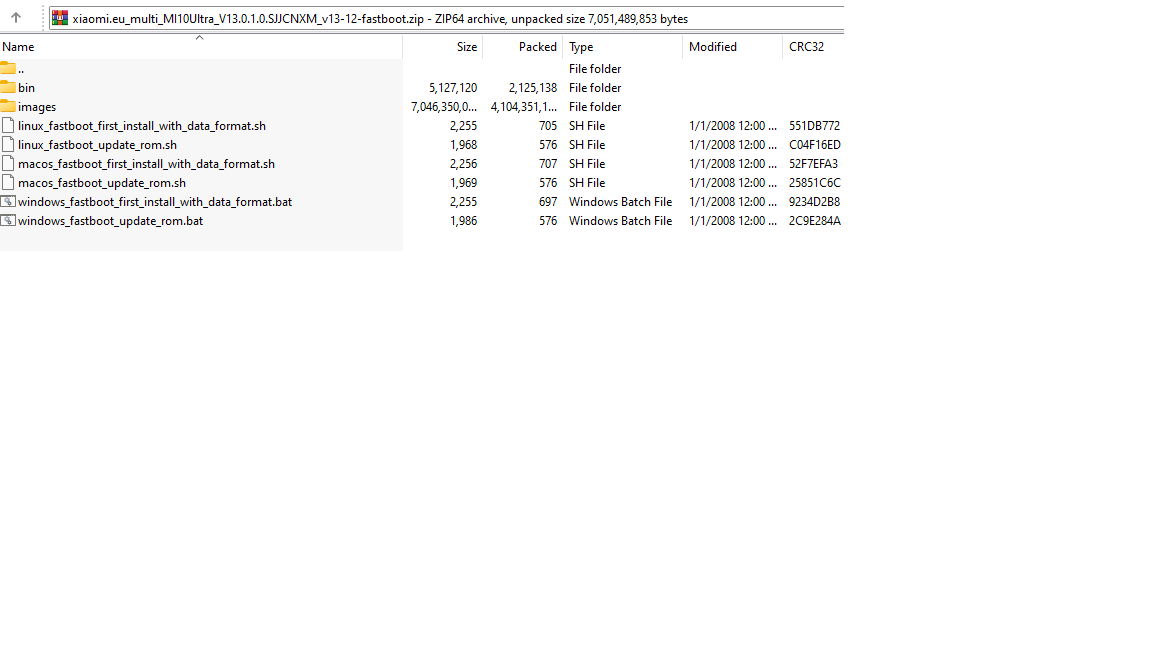Select windows_fastboot_first_install_with_data_format.bat icon
Image resolution: width=1152 pixels, height=648 pixels.
tap(8, 202)
